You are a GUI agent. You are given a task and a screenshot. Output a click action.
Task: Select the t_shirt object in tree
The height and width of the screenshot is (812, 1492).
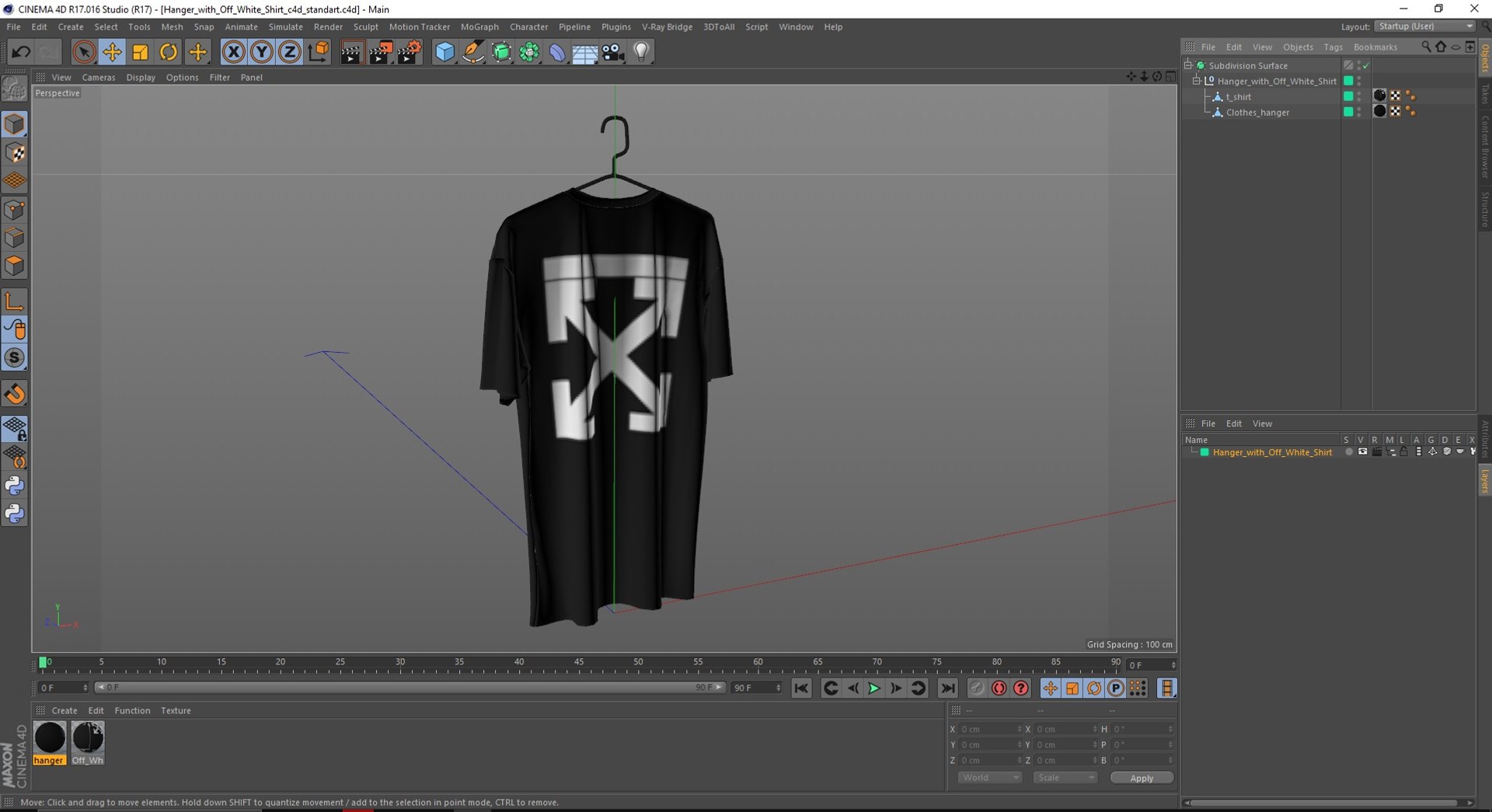coord(1238,97)
